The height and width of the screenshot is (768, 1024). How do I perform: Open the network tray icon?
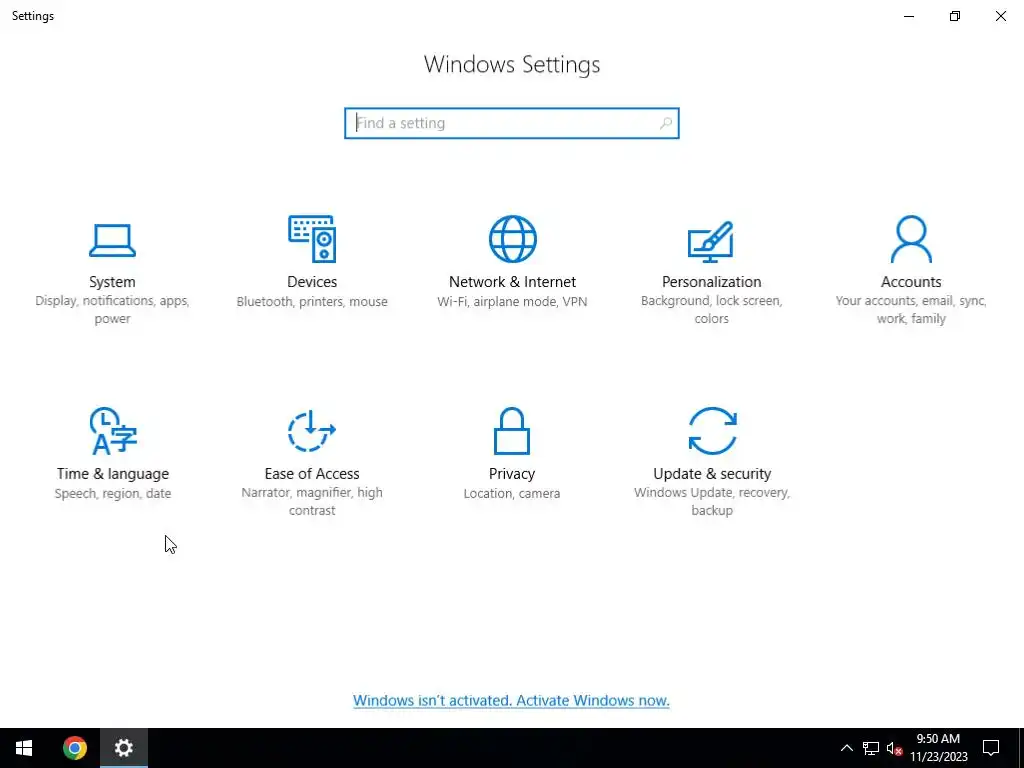[x=871, y=748]
